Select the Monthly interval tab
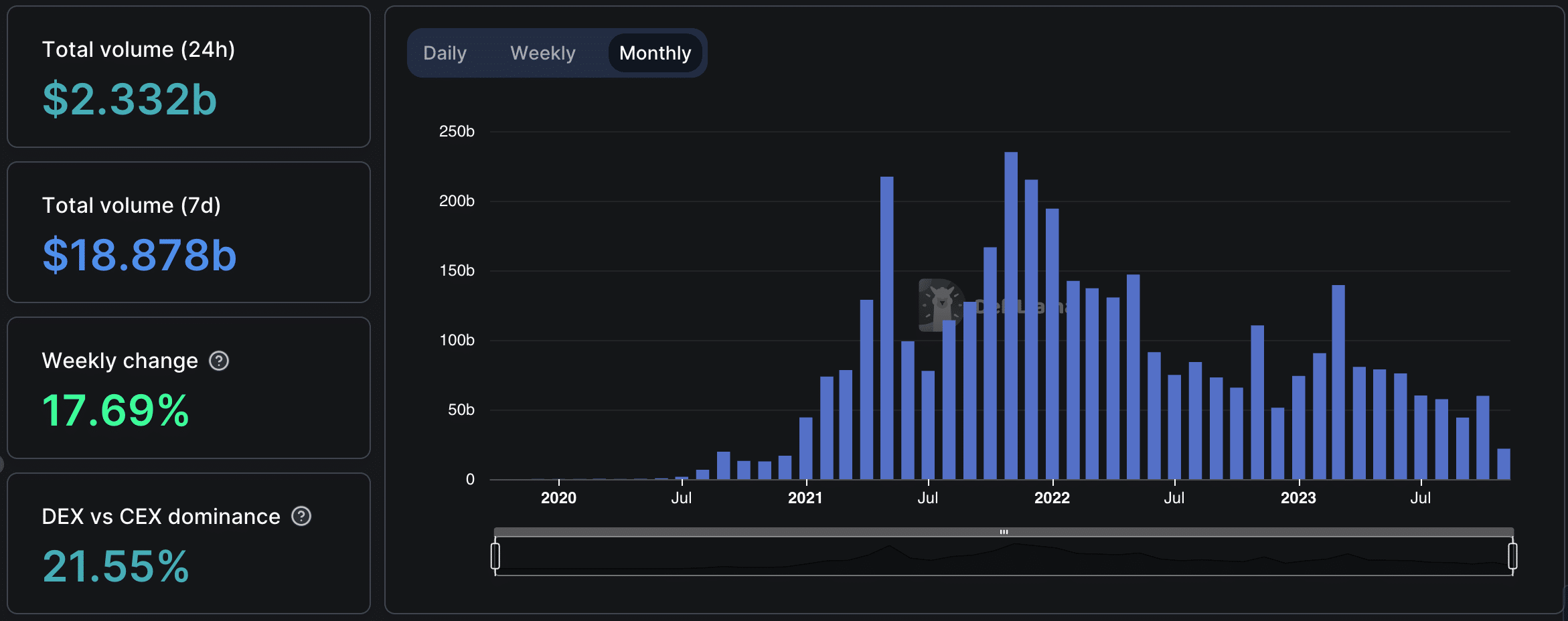The height and width of the screenshot is (621, 1568). (x=655, y=53)
